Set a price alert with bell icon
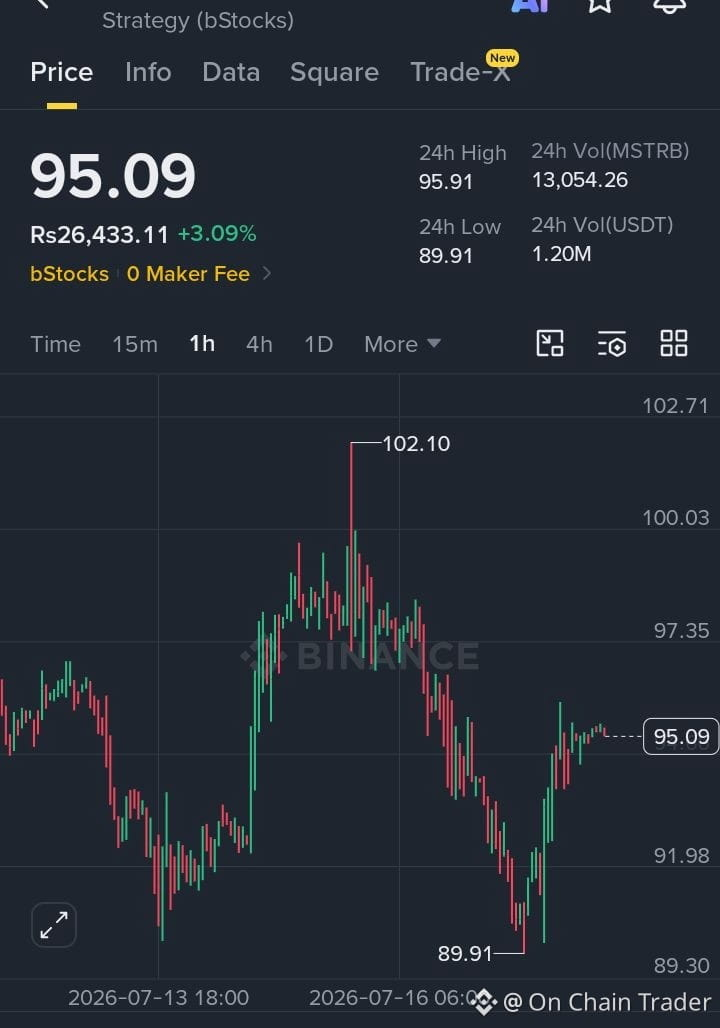This screenshot has height=1028, width=720. point(670,5)
